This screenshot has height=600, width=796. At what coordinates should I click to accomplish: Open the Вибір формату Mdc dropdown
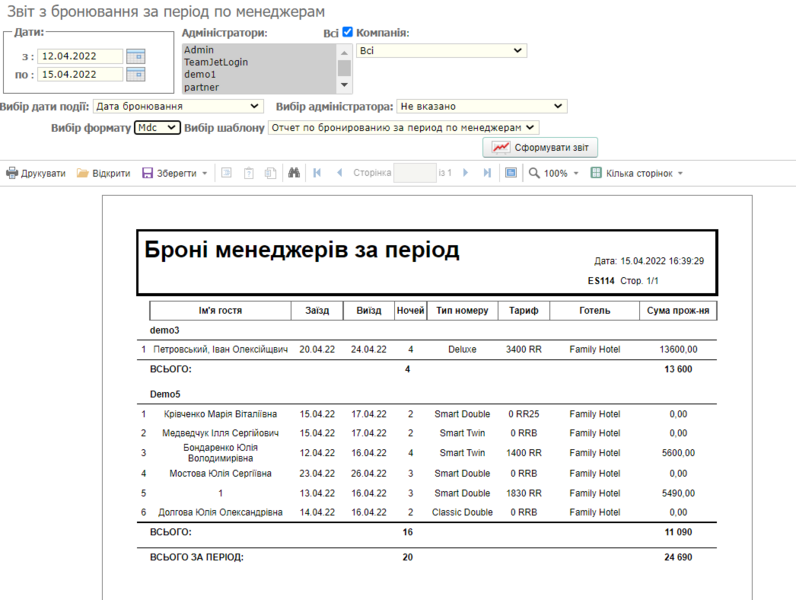point(157,128)
